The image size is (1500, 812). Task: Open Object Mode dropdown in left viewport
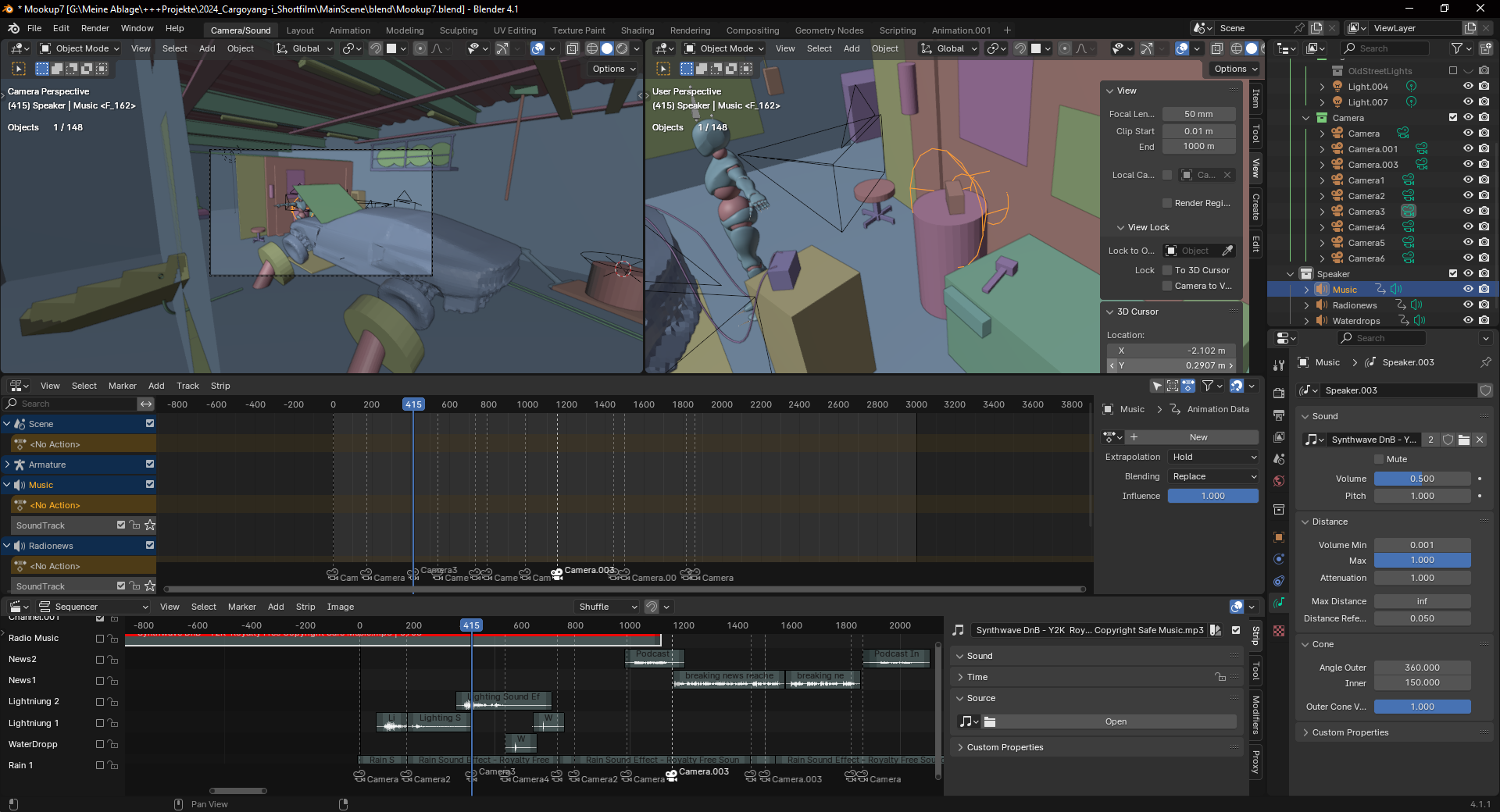80,48
